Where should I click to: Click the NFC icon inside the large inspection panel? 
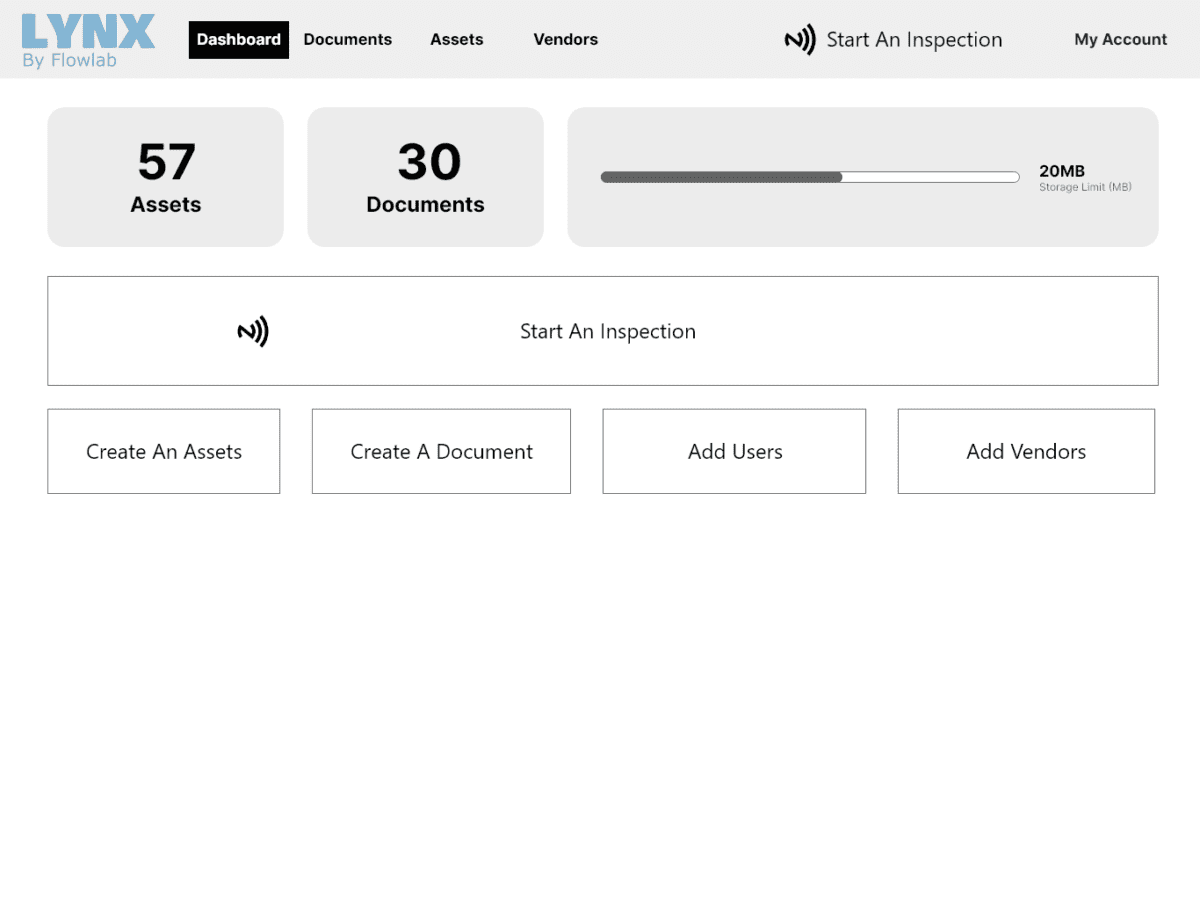click(253, 331)
